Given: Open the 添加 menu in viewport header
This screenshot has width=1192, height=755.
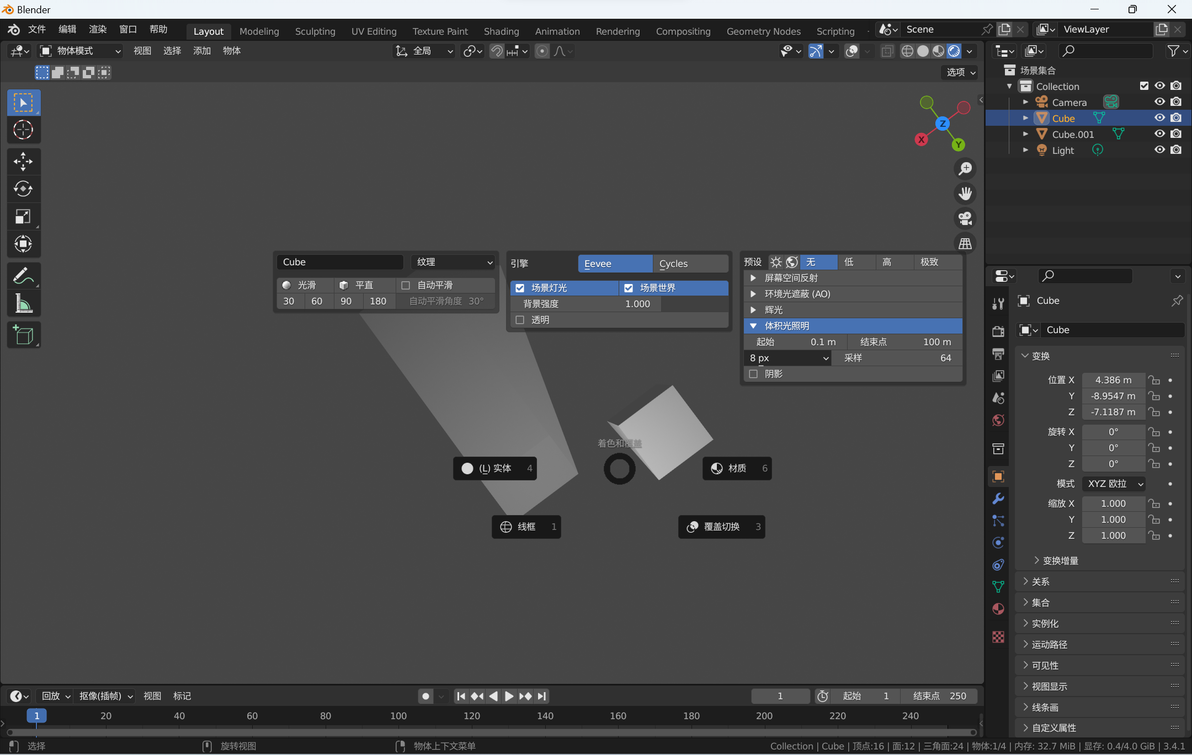Looking at the screenshot, I should (x=201, y=51).
